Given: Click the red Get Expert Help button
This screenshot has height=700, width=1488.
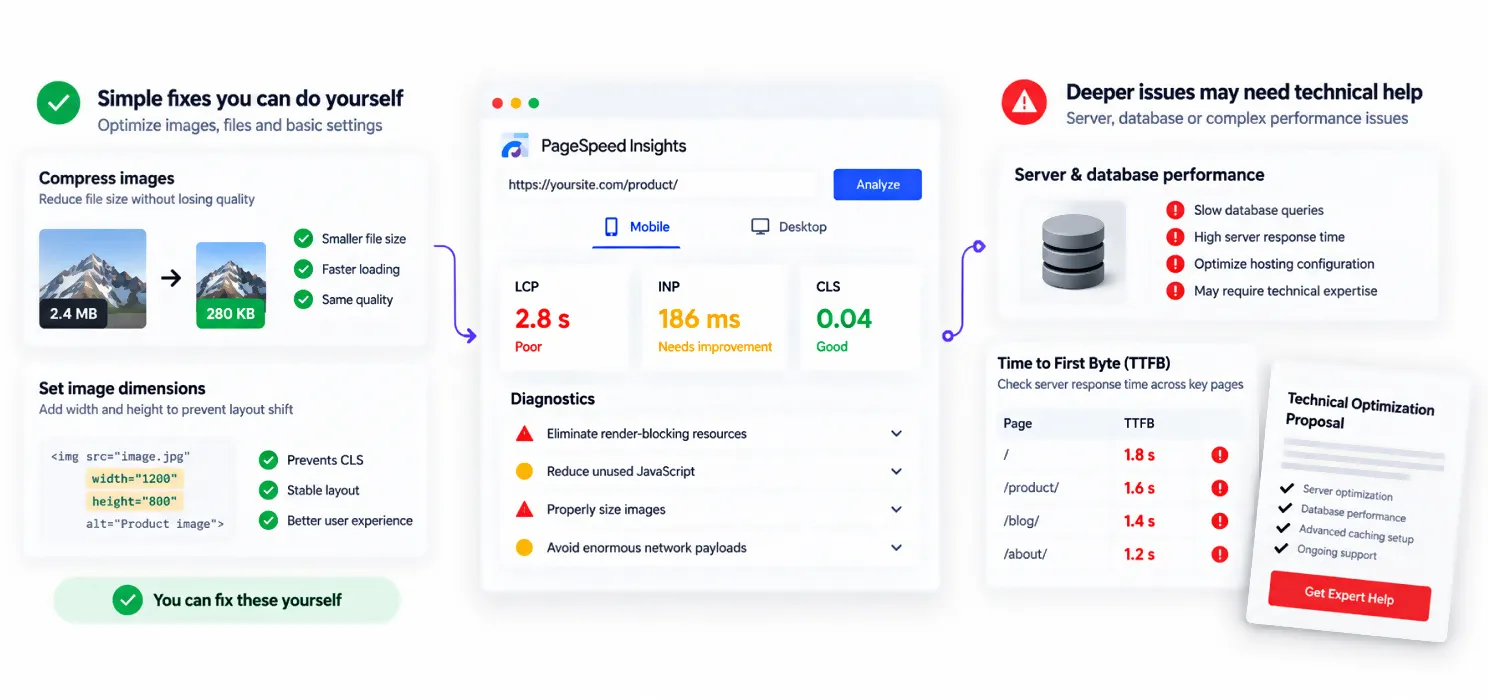Looking at the screenshot, I should (1349, 596).
